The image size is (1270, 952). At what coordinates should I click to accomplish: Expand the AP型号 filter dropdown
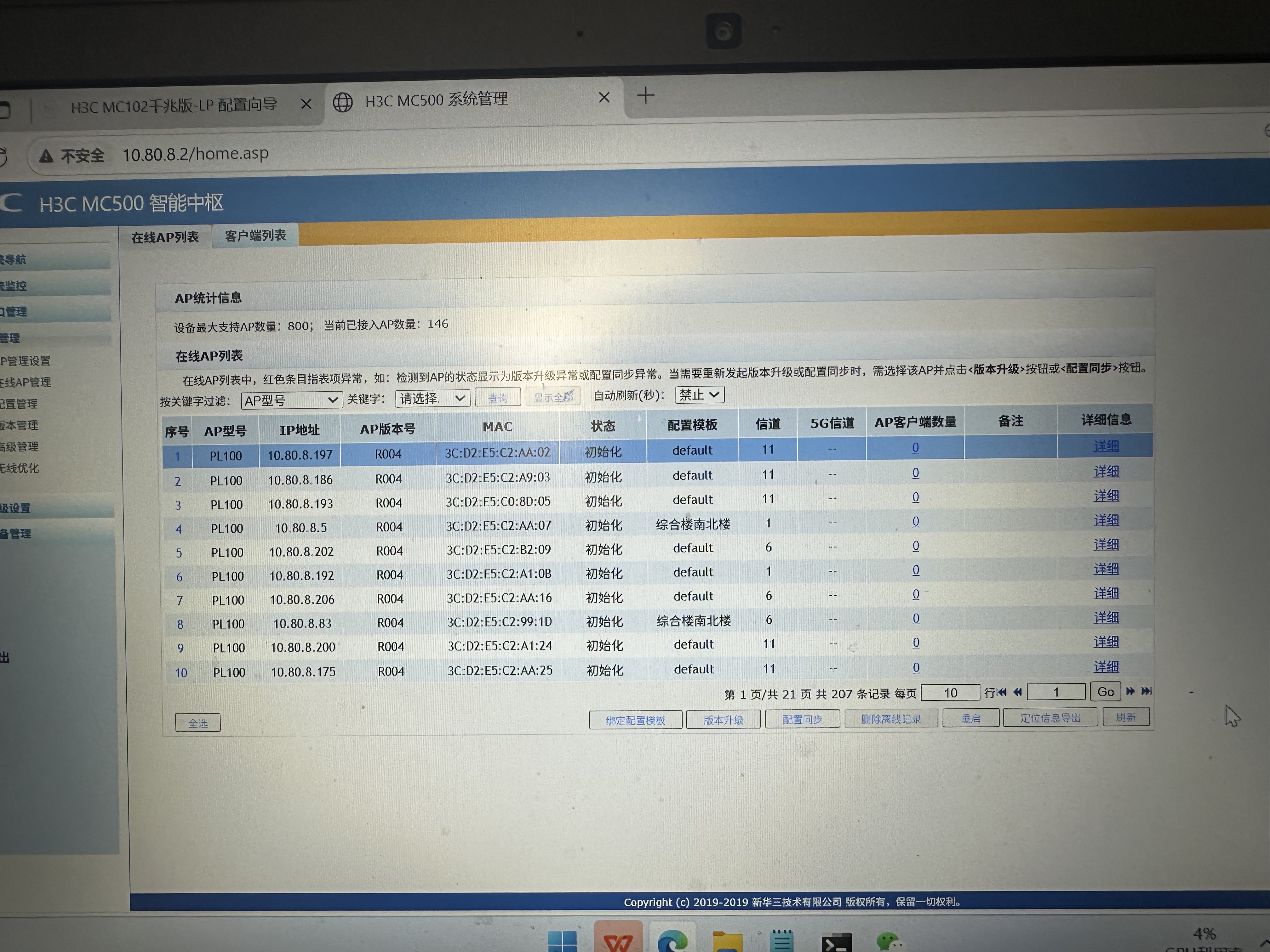tap(291, 400)
